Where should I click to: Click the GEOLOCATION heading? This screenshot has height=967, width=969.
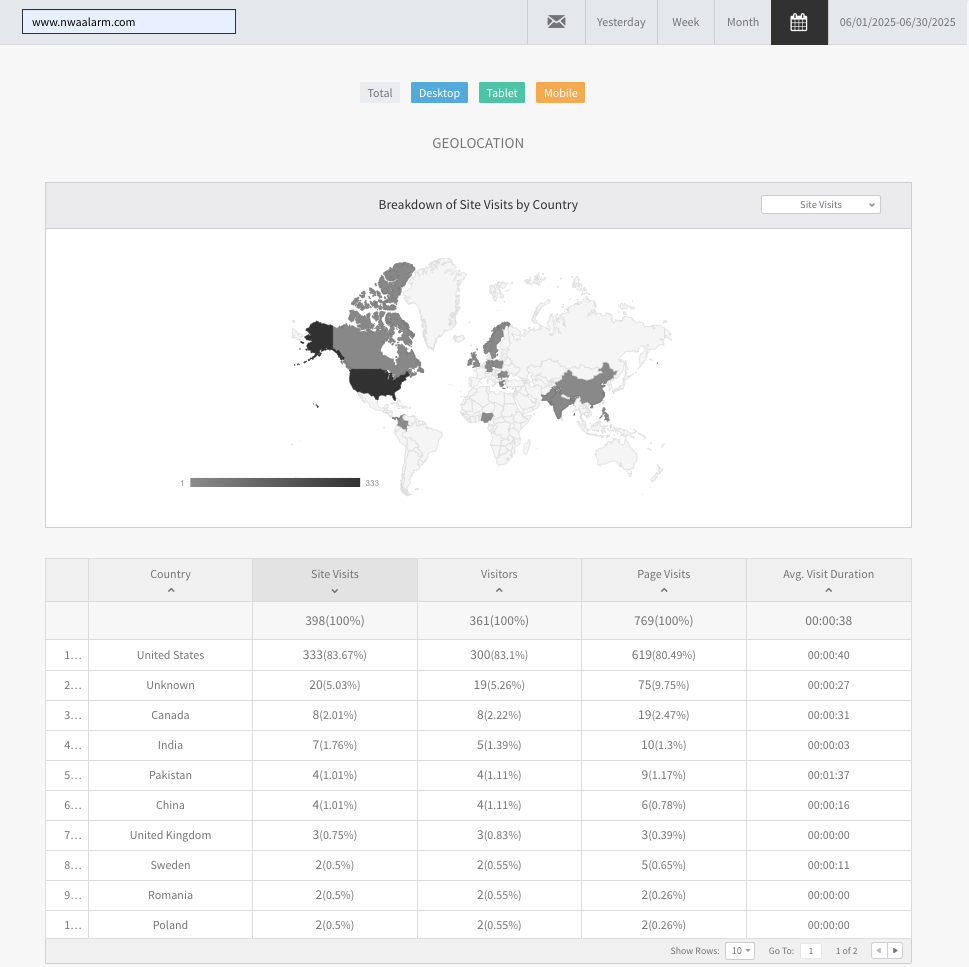pyautogui.click(x=478, y=143)
